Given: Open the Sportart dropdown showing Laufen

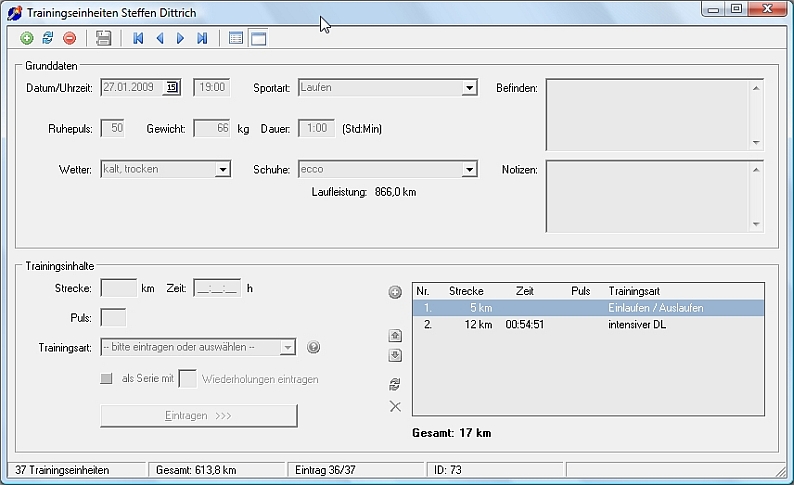Looking at the screenshot, I should coord(469,88).
